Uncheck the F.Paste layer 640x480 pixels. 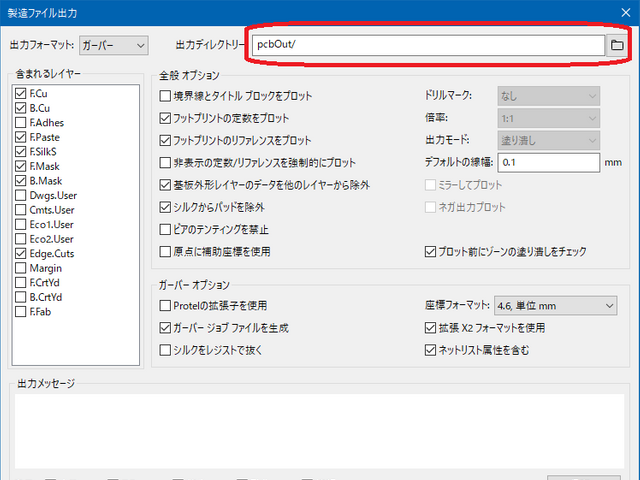coord(20,137)
